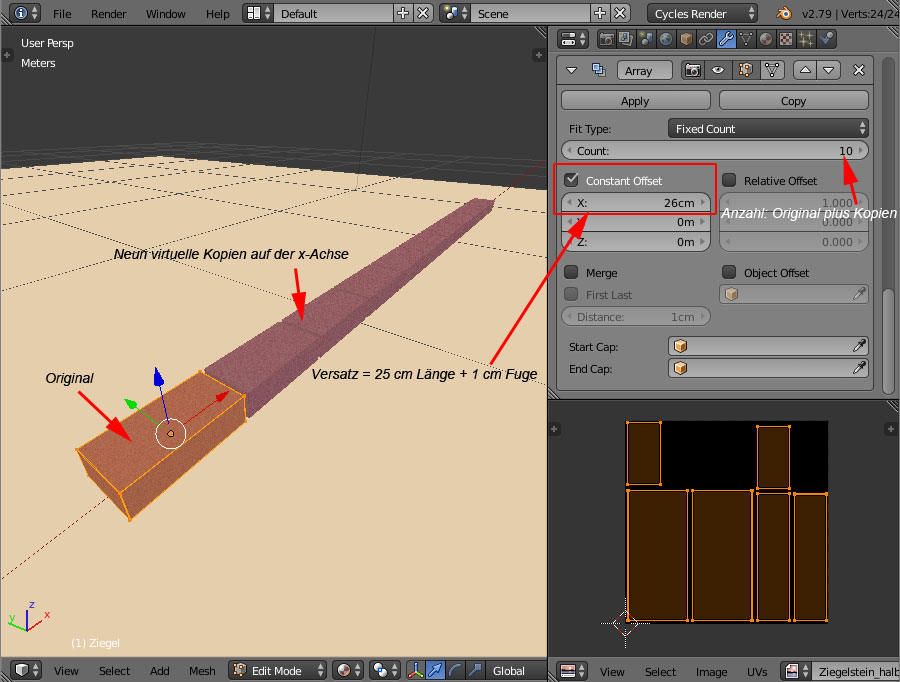Viewport: 900px width, 682px height.
Task: Enable the Relative Offset checkbox
Action: [729, 181]
